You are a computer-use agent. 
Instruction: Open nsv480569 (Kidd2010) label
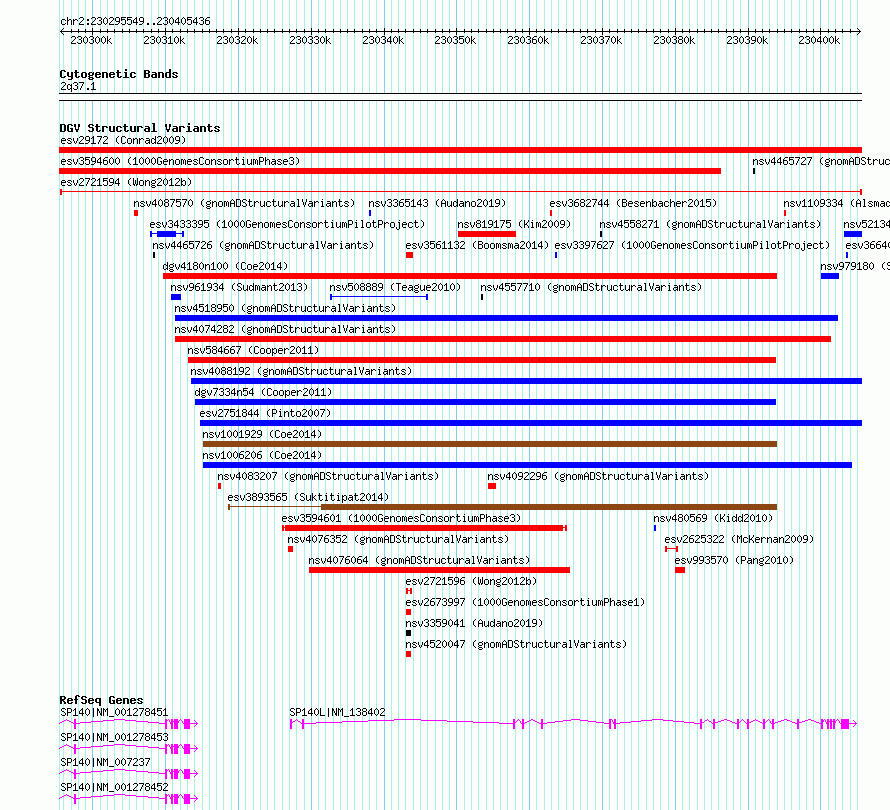tap(713, 518)
